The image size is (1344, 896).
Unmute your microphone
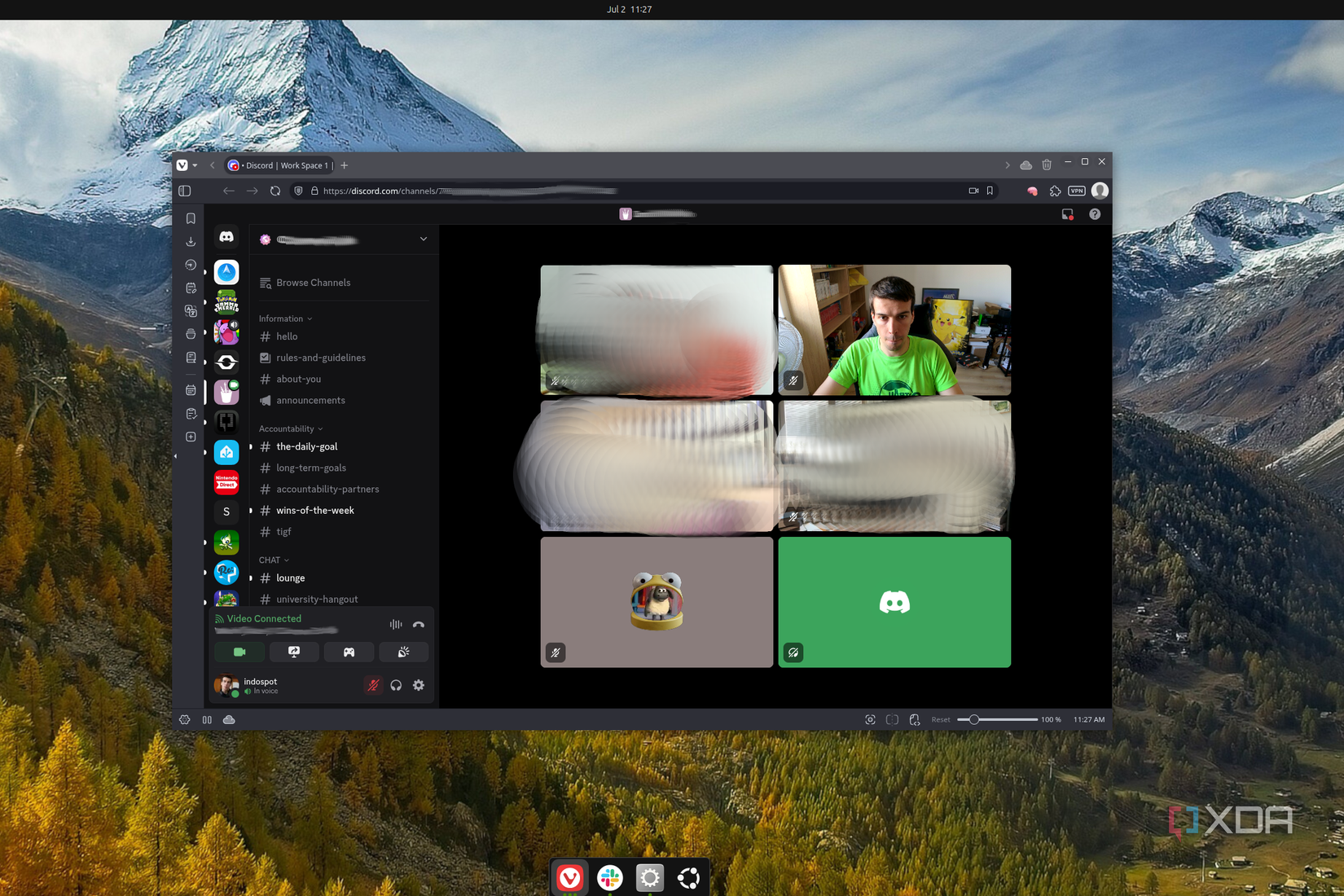click(x=373, y=685)
